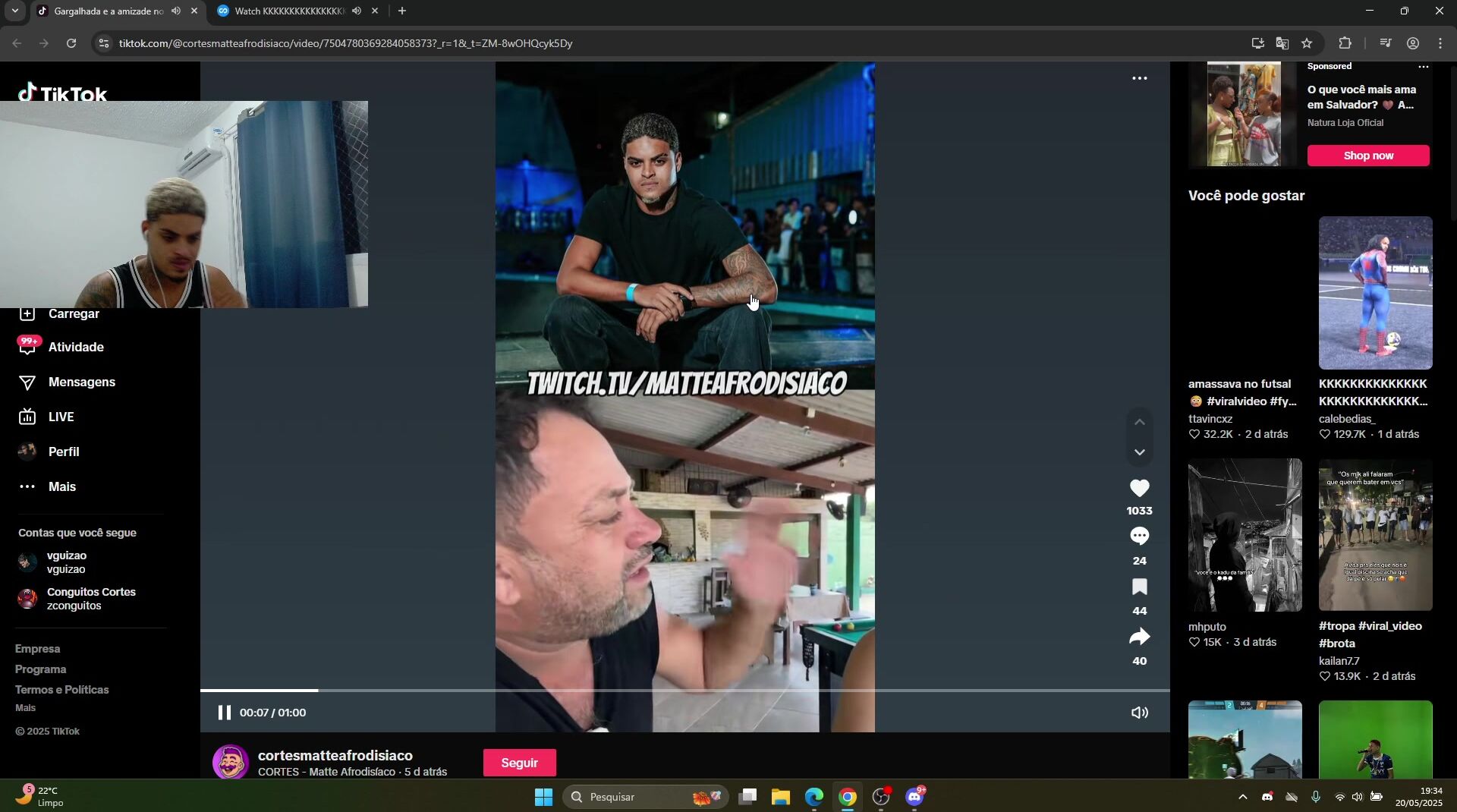Click taskbar Pesquisar search box
Screen dimensions: 1457x812
coord(646,797)
